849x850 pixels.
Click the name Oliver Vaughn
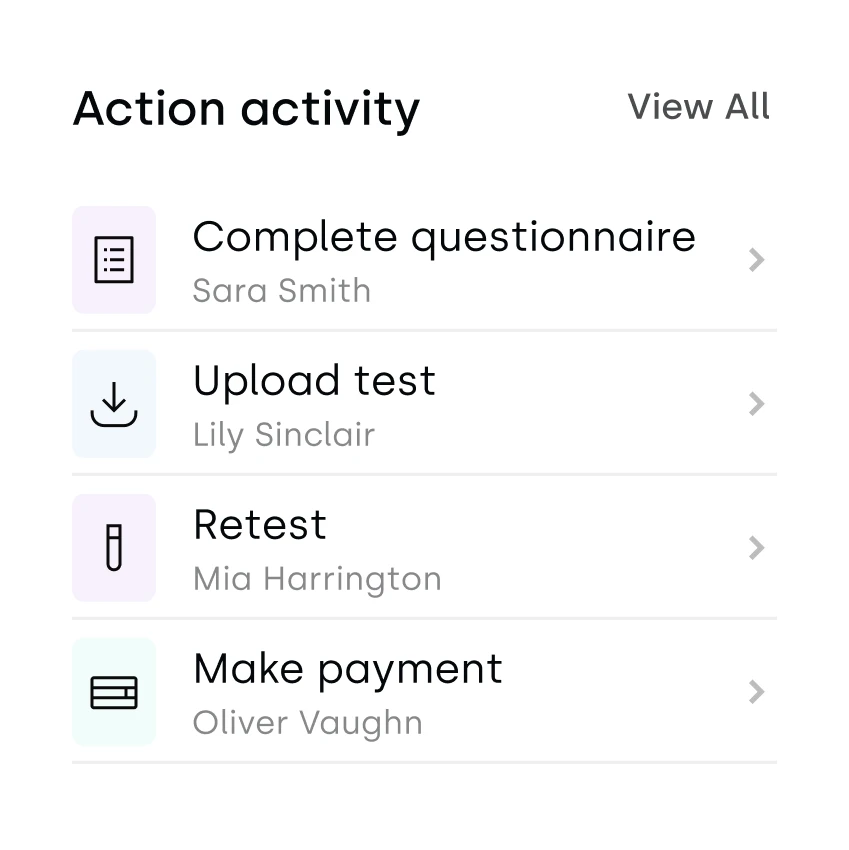coord(307,723)
